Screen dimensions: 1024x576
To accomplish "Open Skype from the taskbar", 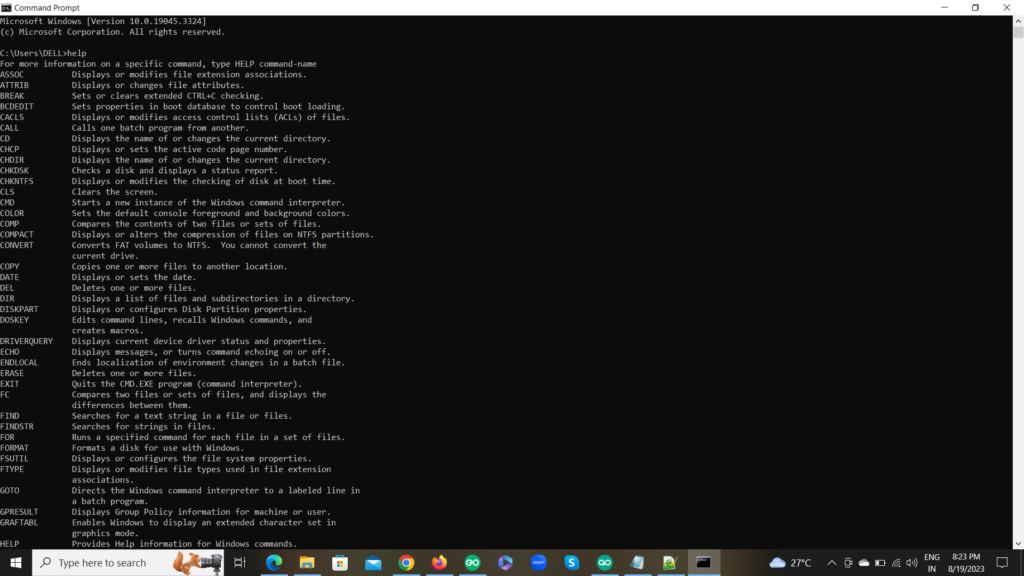I will pyautogui.click(x=571, y=562).
